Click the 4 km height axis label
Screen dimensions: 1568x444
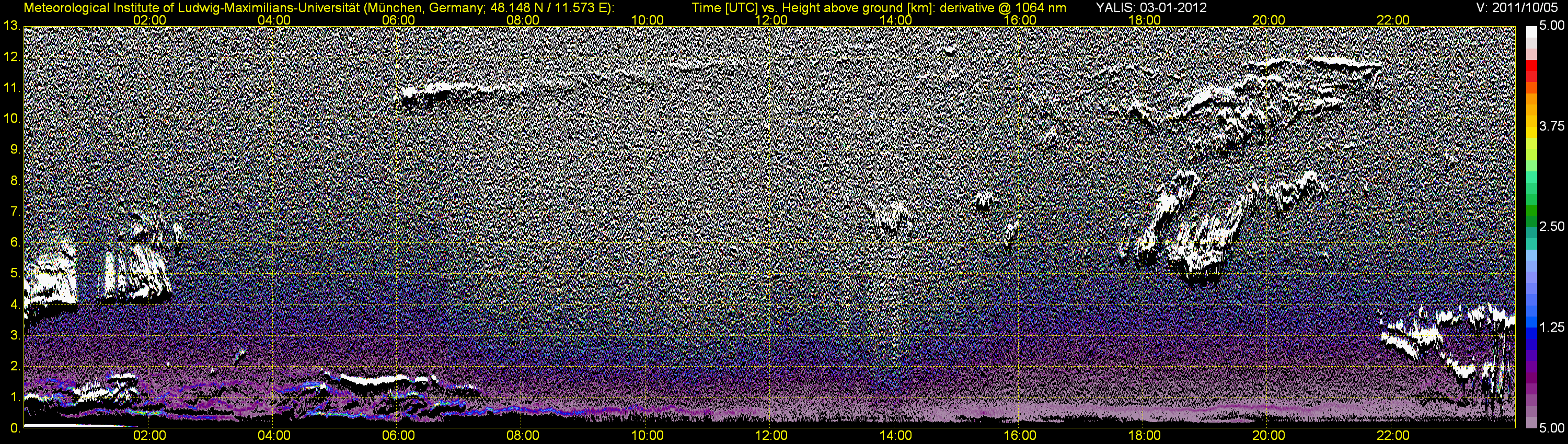[15, 304]
